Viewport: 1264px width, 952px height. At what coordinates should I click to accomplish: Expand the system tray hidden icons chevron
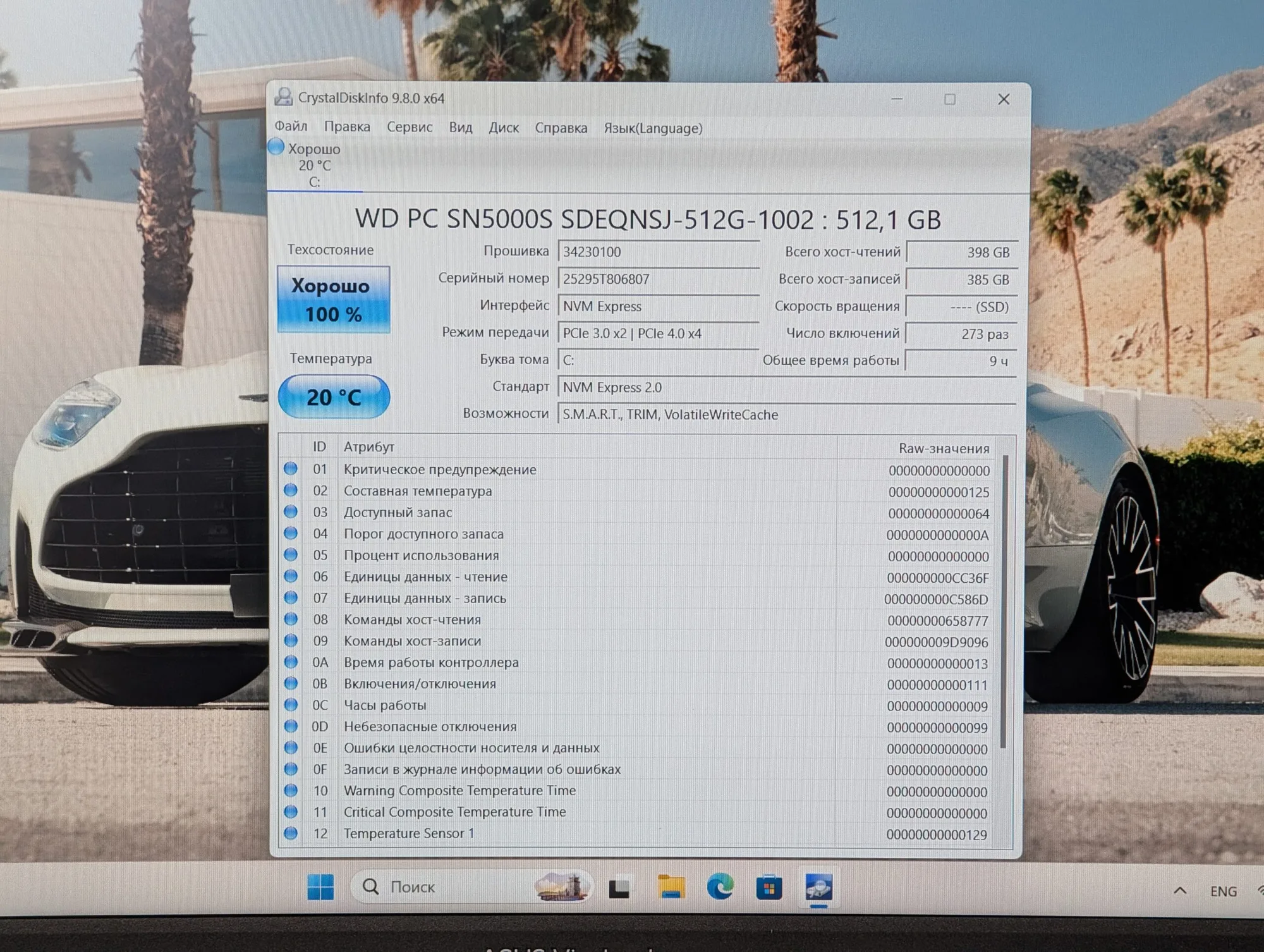coord(1179,890)
